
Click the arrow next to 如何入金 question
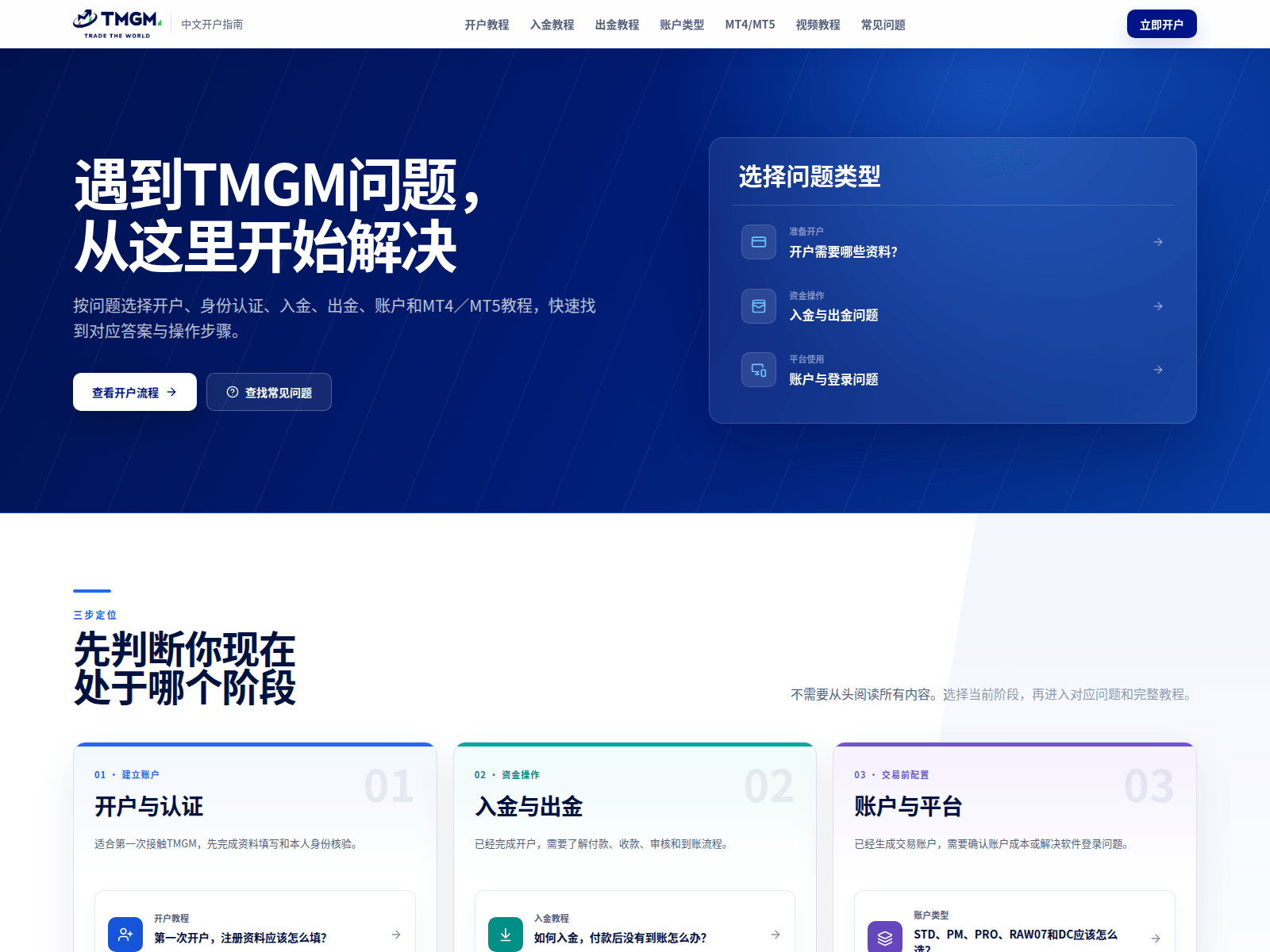(775, 935)
